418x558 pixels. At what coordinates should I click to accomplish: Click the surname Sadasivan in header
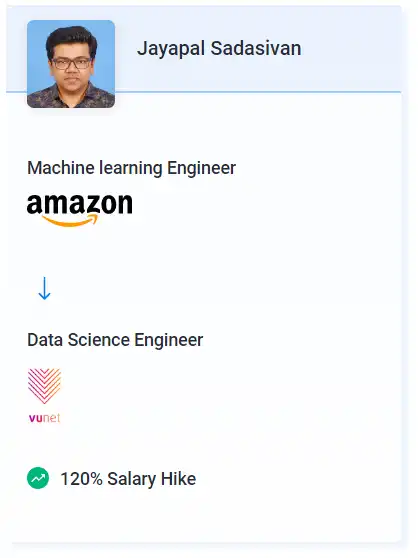coord(256,48)
